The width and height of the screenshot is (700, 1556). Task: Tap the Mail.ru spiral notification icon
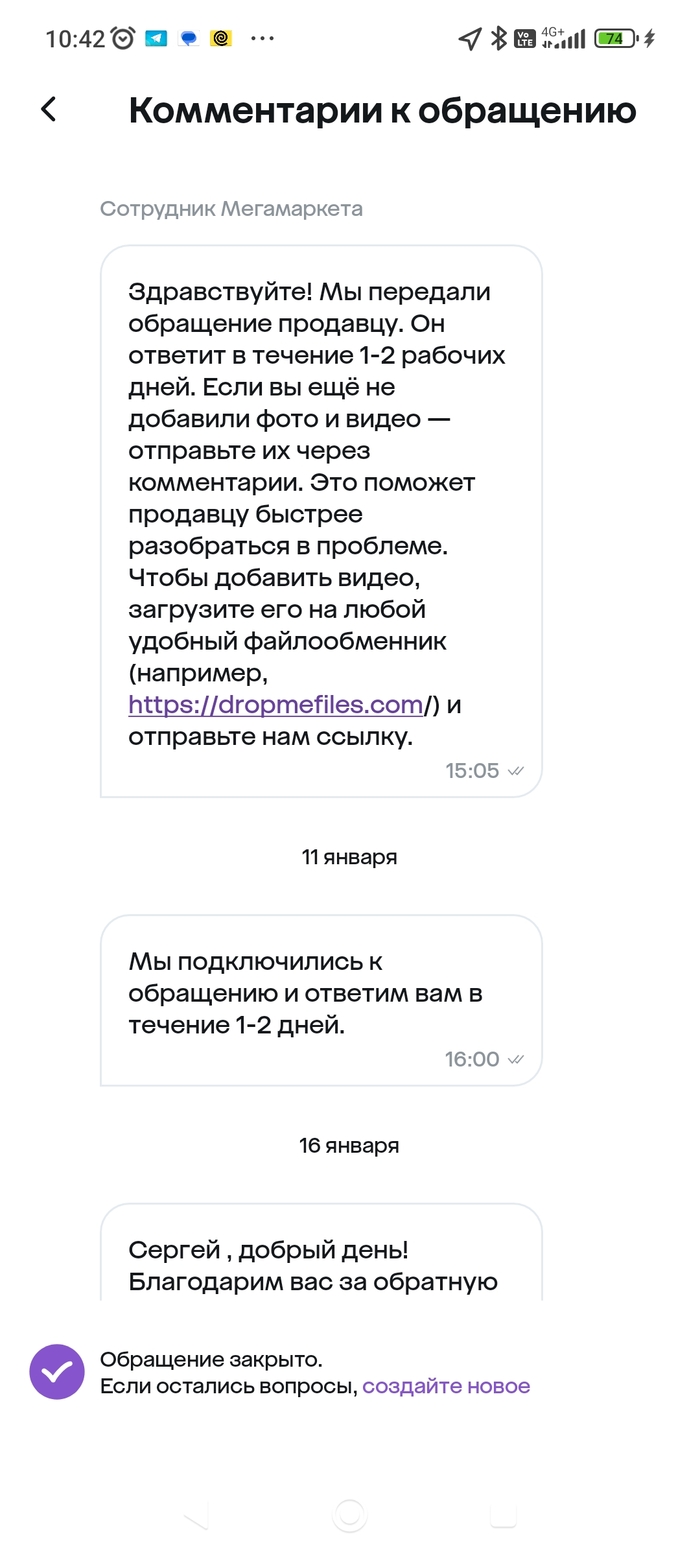pyautogui.click(x=220, y=38)
